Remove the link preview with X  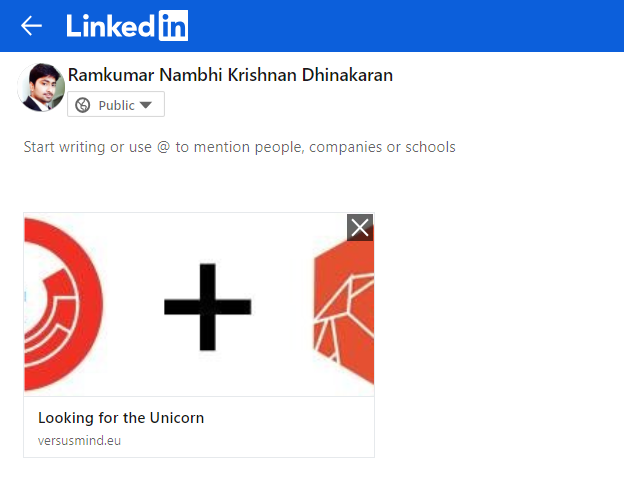pos(360,228)
